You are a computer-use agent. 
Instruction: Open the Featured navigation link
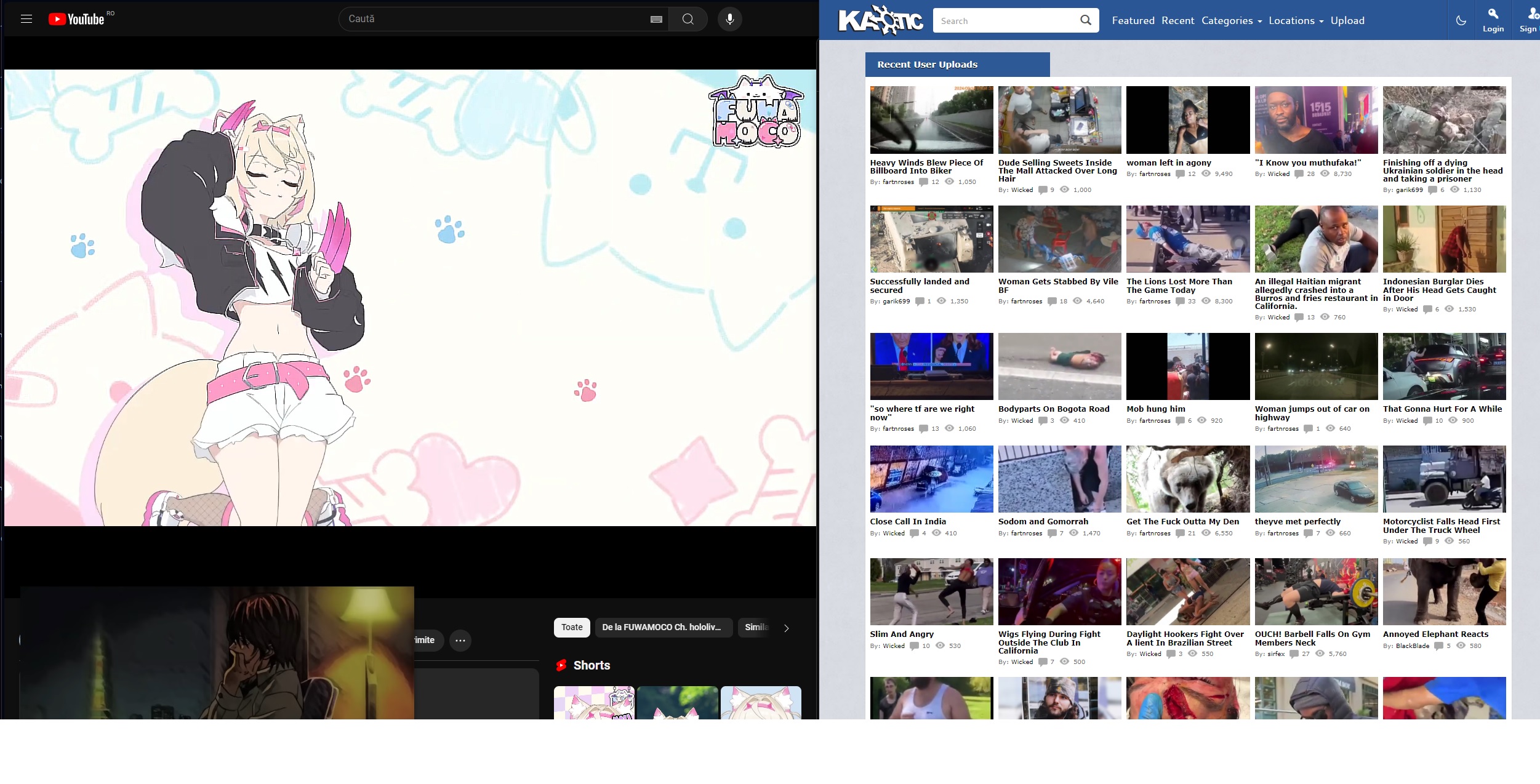pos(1133,20)
